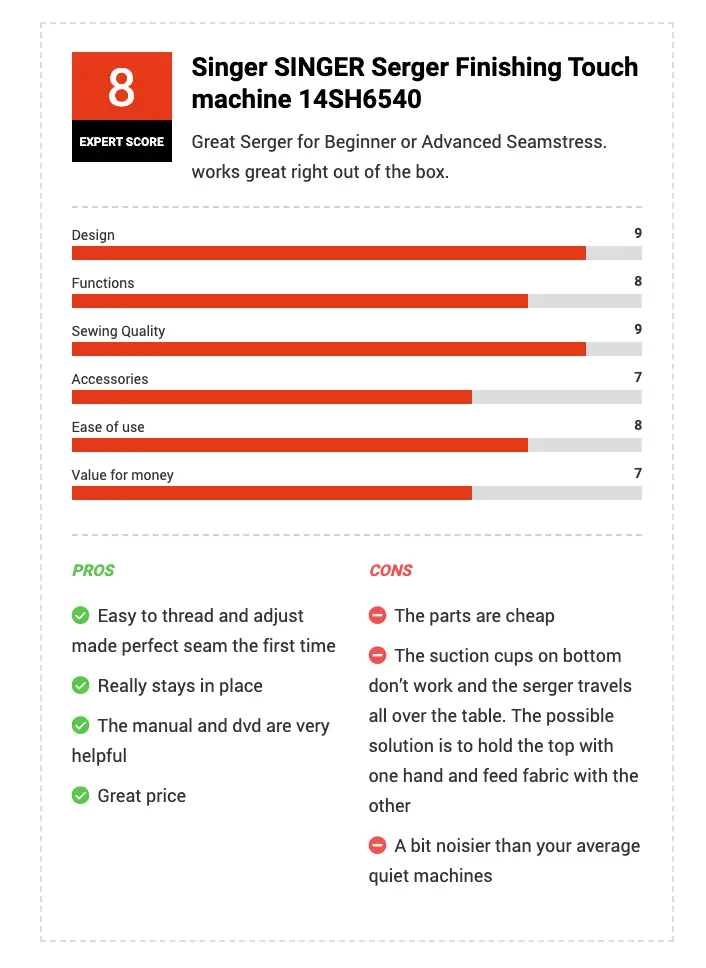Click the Great Serger for Beginner description text
The image size is (706, 968).
[x=399, y=157]
